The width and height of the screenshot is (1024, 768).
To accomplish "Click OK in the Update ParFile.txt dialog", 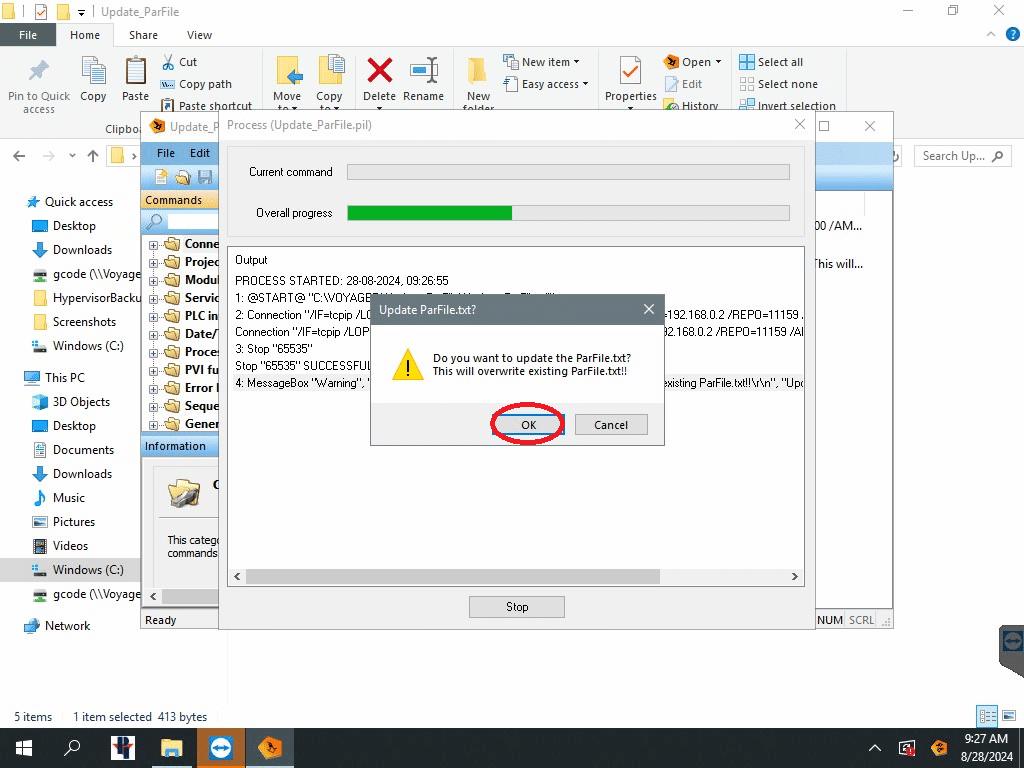I will [x=528, y=425].
